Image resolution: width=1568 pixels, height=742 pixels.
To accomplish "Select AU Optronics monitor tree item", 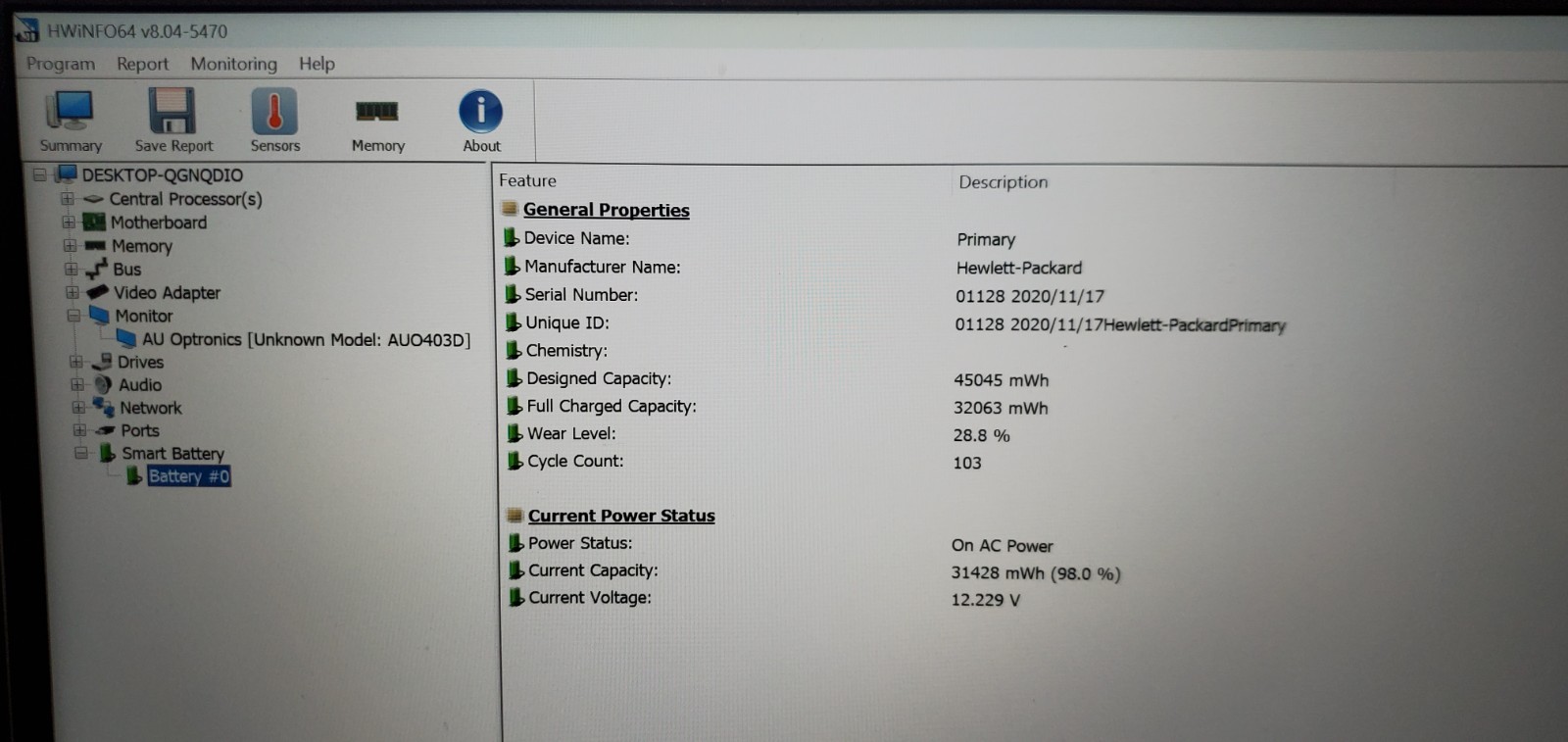I will (x=306, y=339).
